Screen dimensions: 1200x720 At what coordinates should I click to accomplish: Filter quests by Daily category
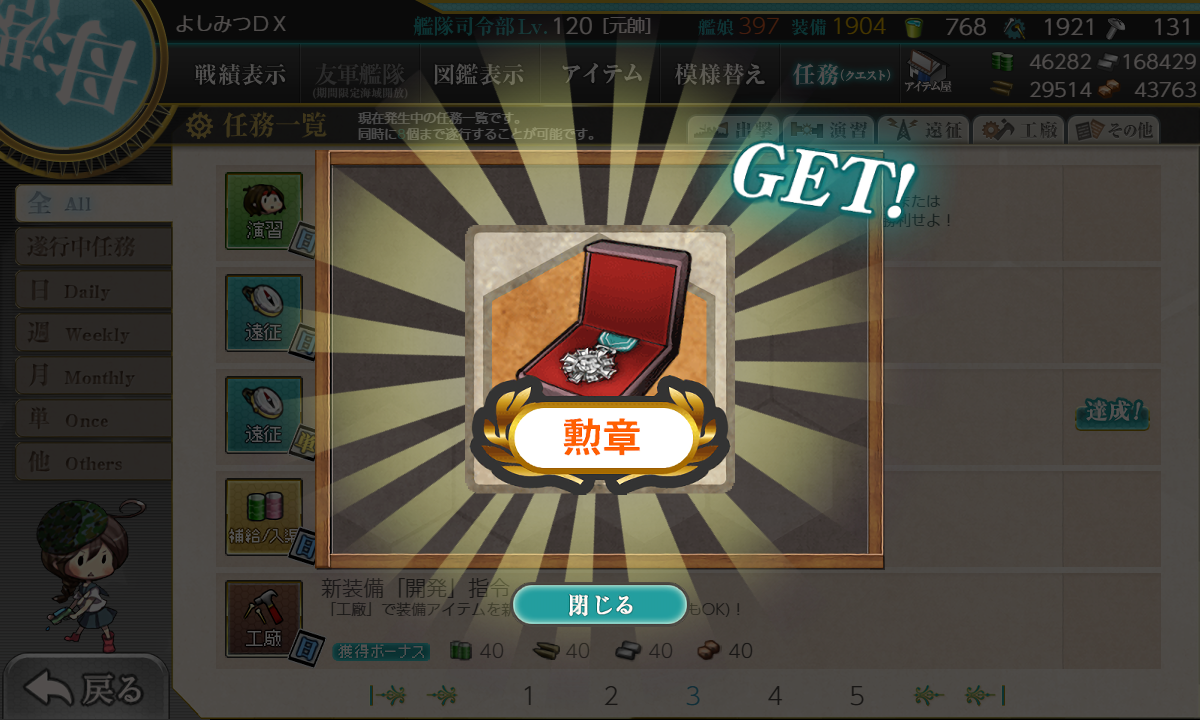(94, 291)
